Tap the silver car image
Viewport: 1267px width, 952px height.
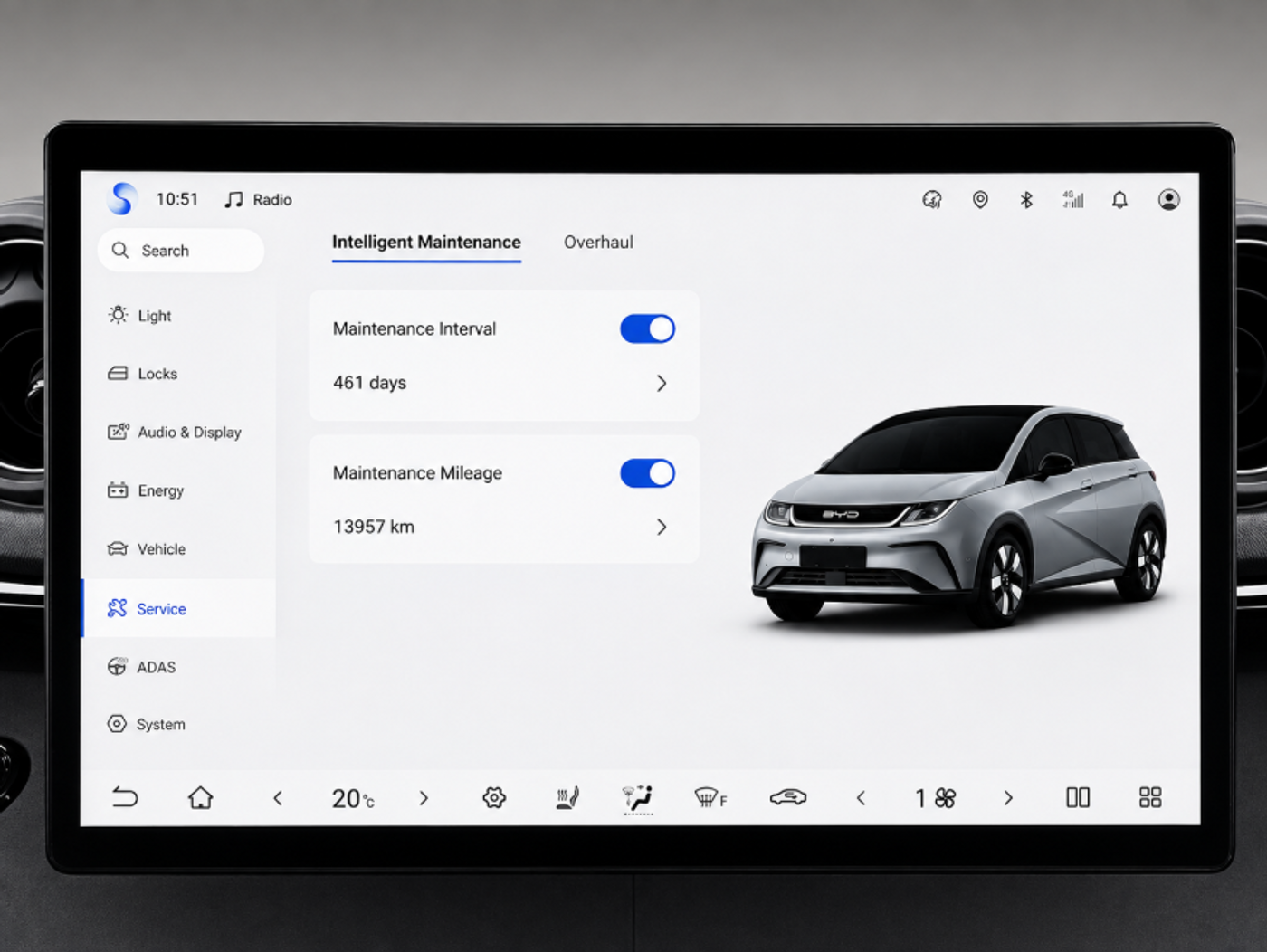(959, 516)
